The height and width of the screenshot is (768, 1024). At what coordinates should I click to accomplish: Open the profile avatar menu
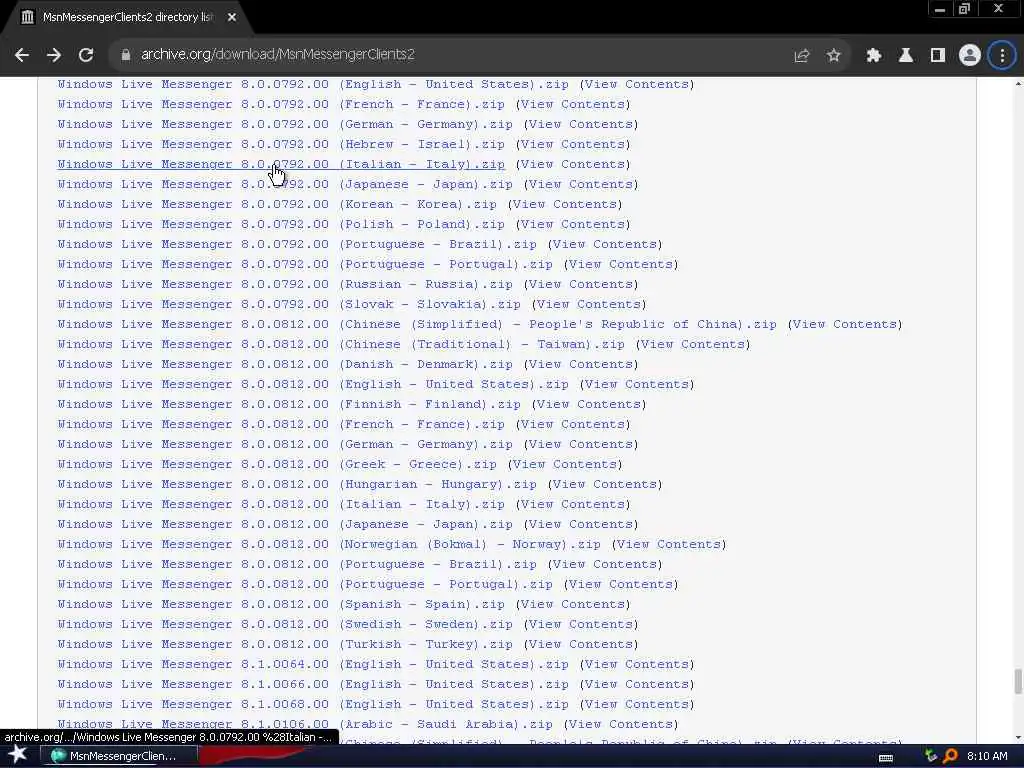pyautogui.click(x=970, y=56)
